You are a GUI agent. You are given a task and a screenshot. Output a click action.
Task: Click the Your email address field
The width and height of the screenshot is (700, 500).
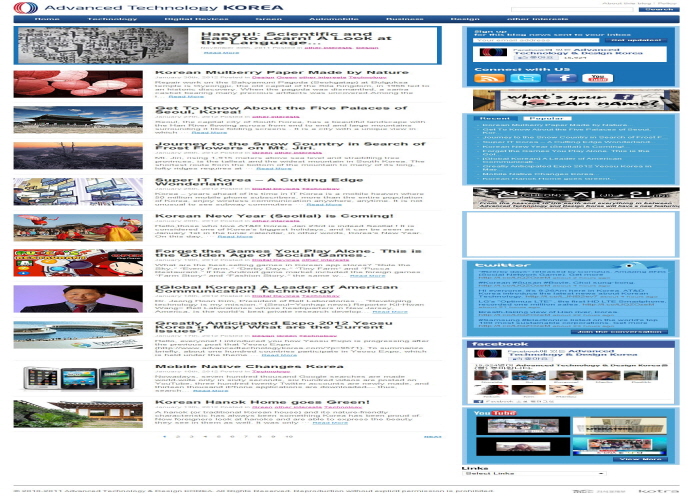click(535, 40)
